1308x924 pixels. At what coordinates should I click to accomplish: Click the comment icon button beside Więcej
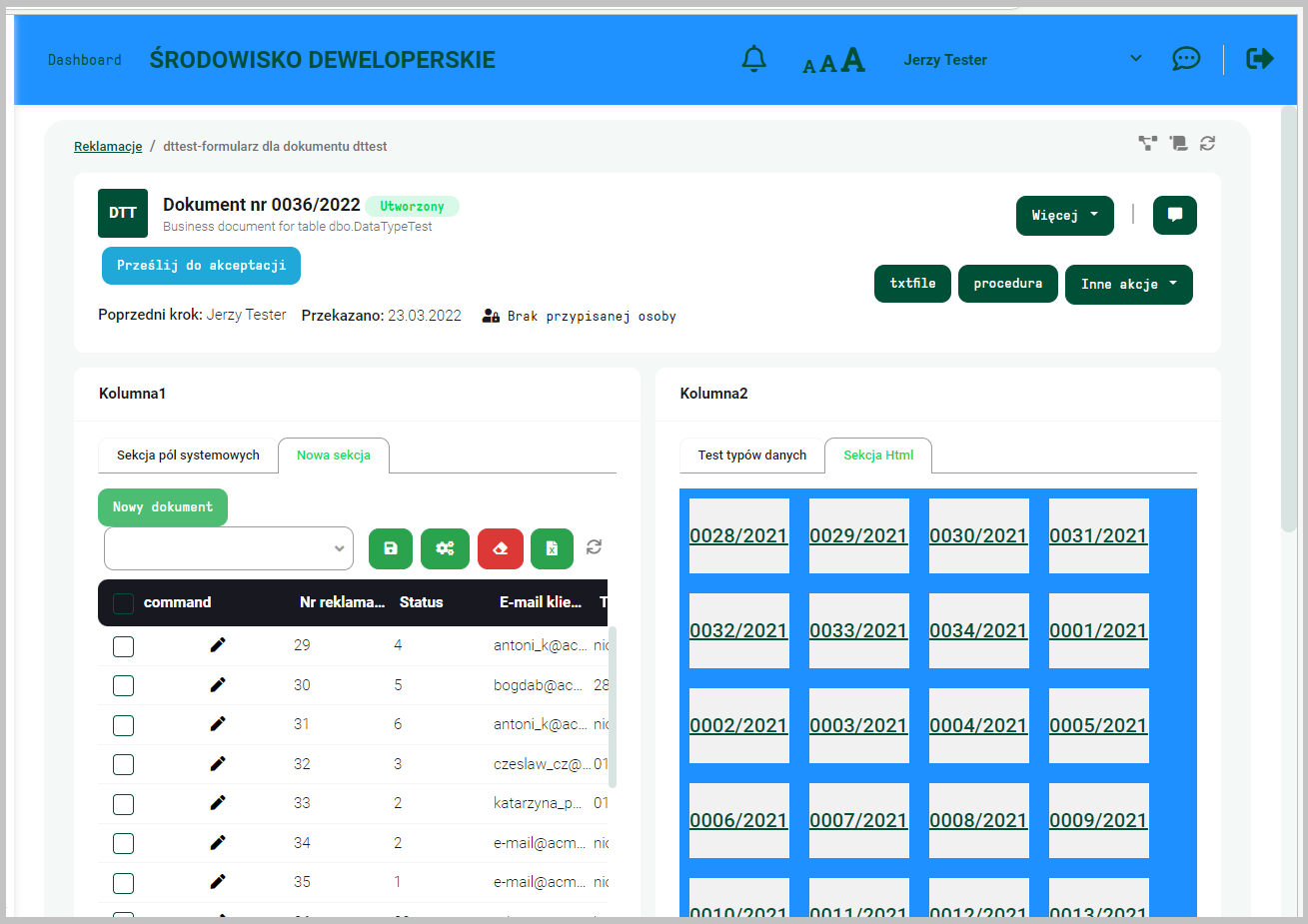click(1174, 215)
